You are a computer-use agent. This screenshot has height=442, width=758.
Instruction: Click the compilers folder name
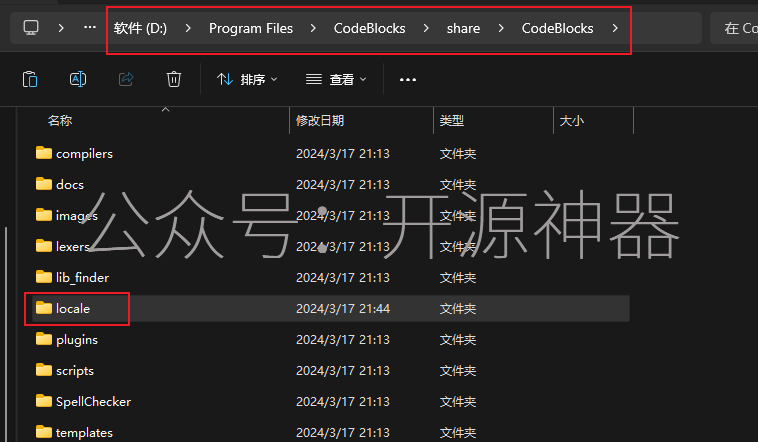[84, 154]
